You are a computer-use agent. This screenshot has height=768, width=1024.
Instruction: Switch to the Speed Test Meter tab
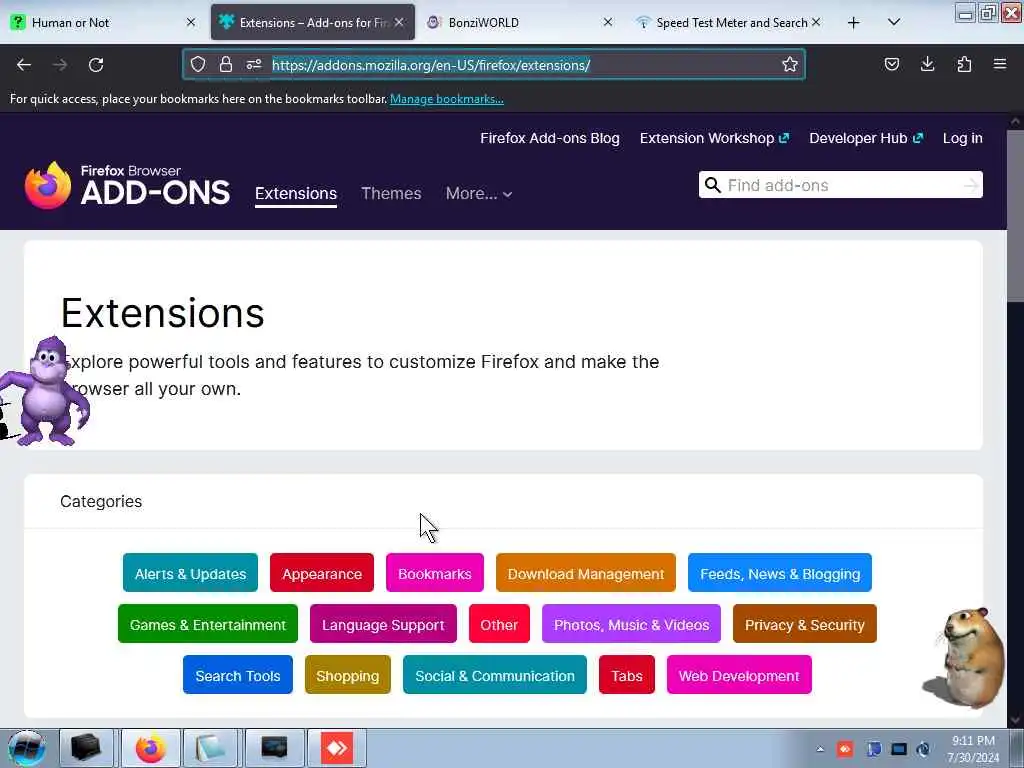click(730, 23)
